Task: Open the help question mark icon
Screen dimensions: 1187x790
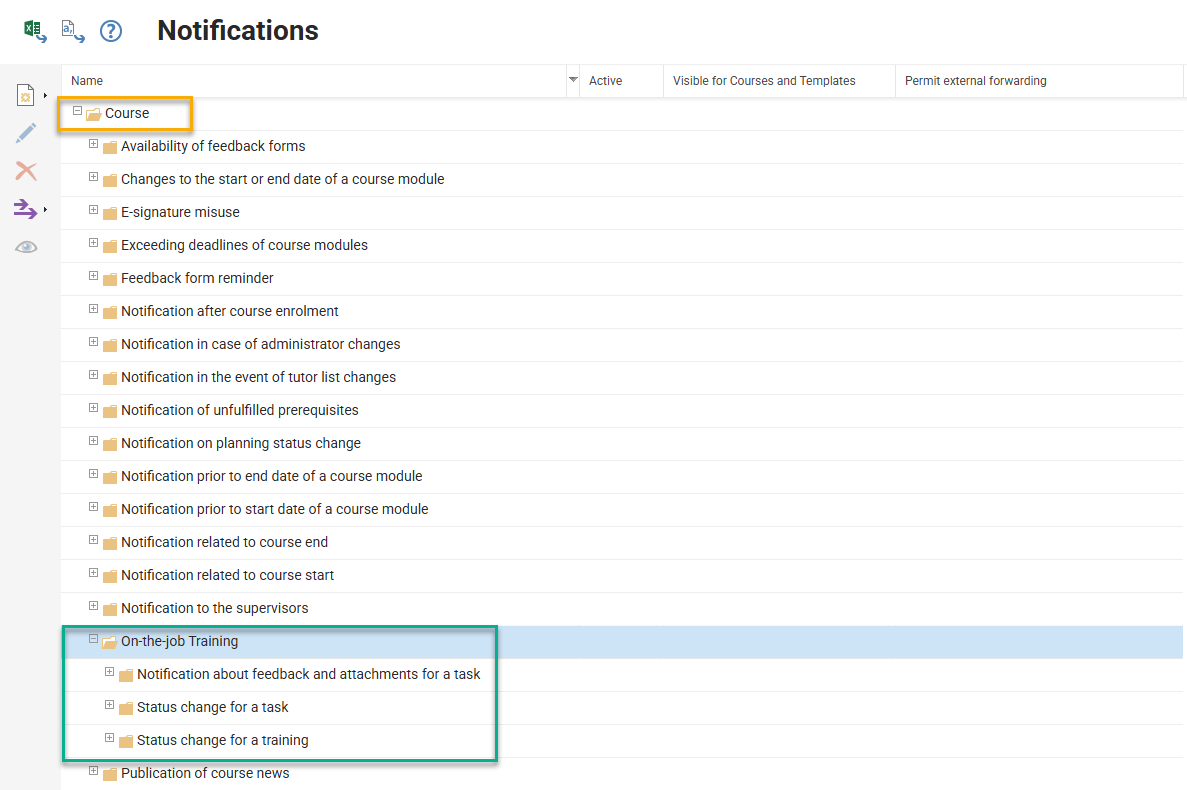Action: point(111,31)
